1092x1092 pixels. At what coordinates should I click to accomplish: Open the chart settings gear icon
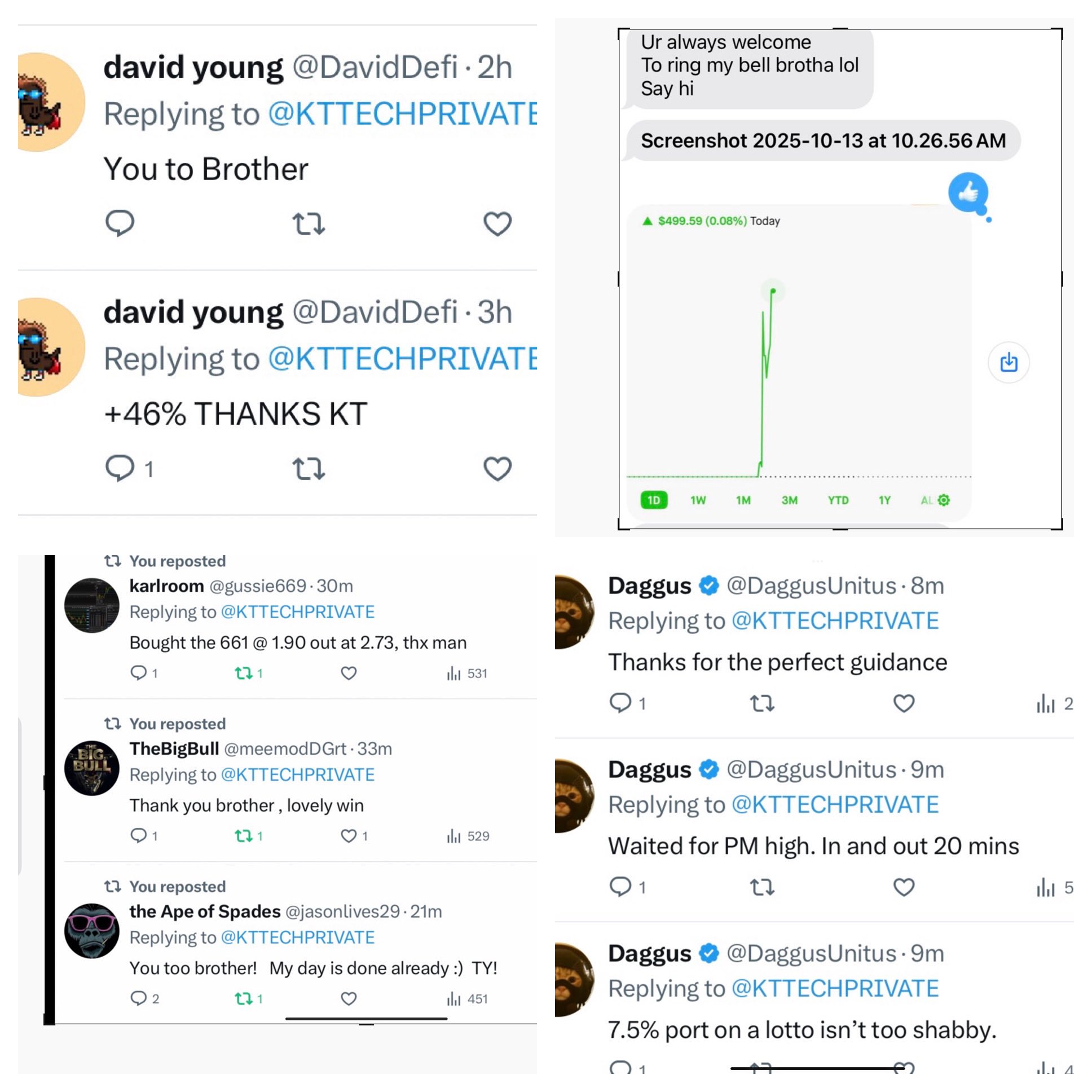point(943,500)
